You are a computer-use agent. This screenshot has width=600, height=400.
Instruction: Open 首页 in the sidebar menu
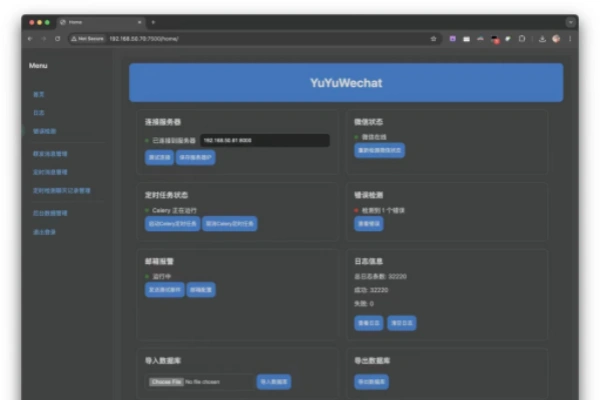pyautogui.click(x=38, y=94)
